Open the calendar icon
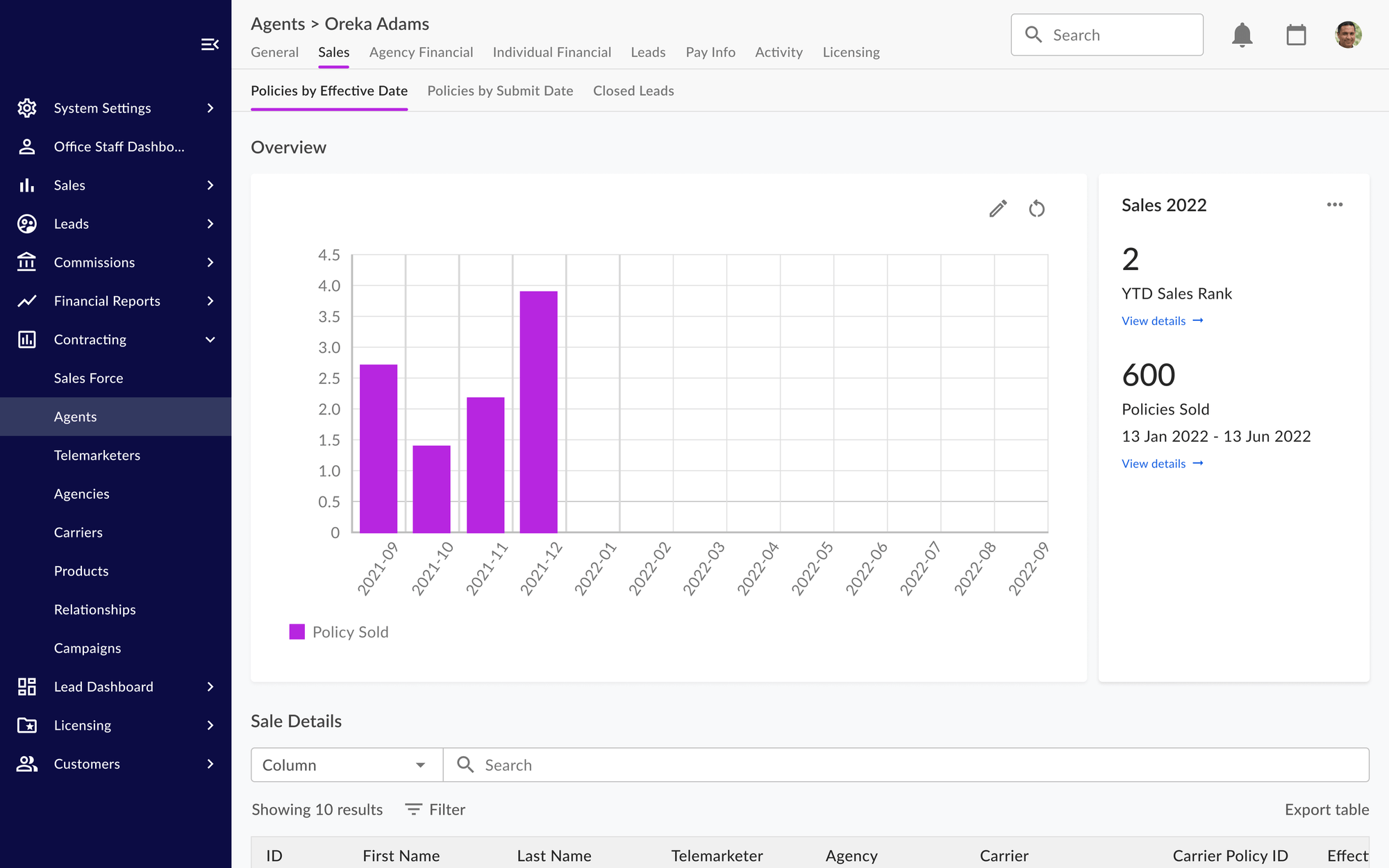1389x868 pixels. 1296,35
